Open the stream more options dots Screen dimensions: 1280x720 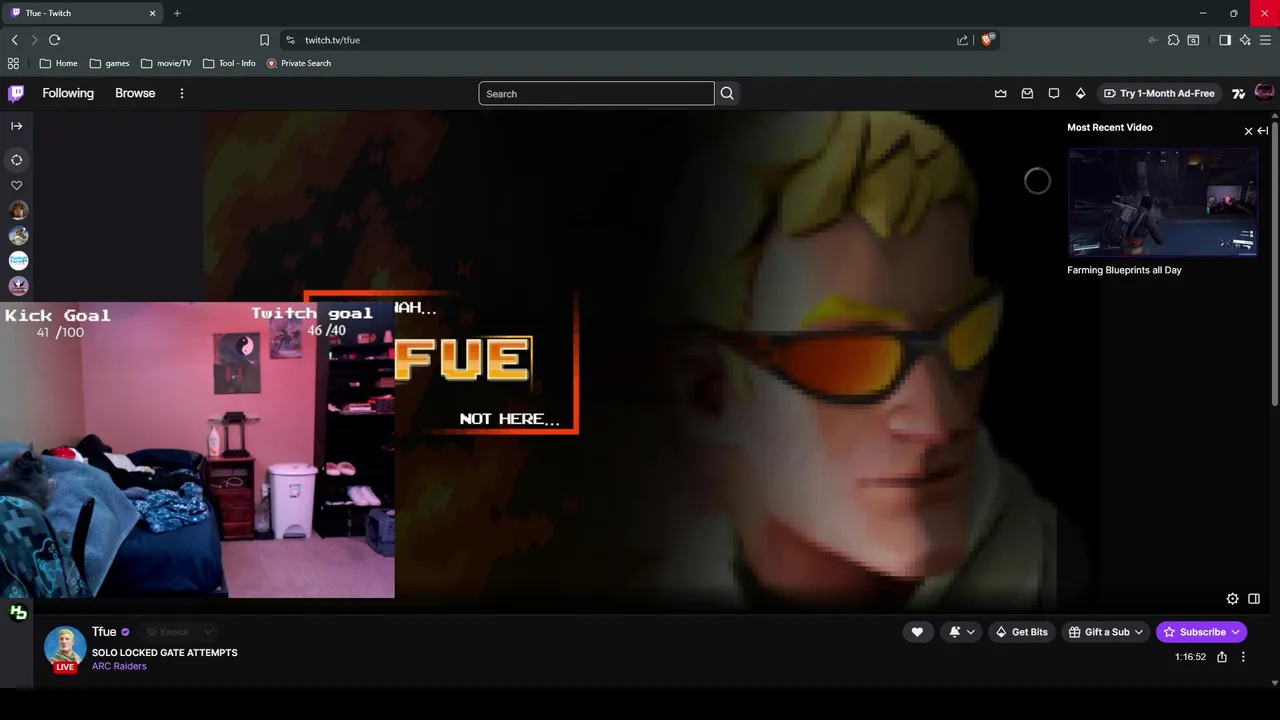click(x=1243, y=657)
